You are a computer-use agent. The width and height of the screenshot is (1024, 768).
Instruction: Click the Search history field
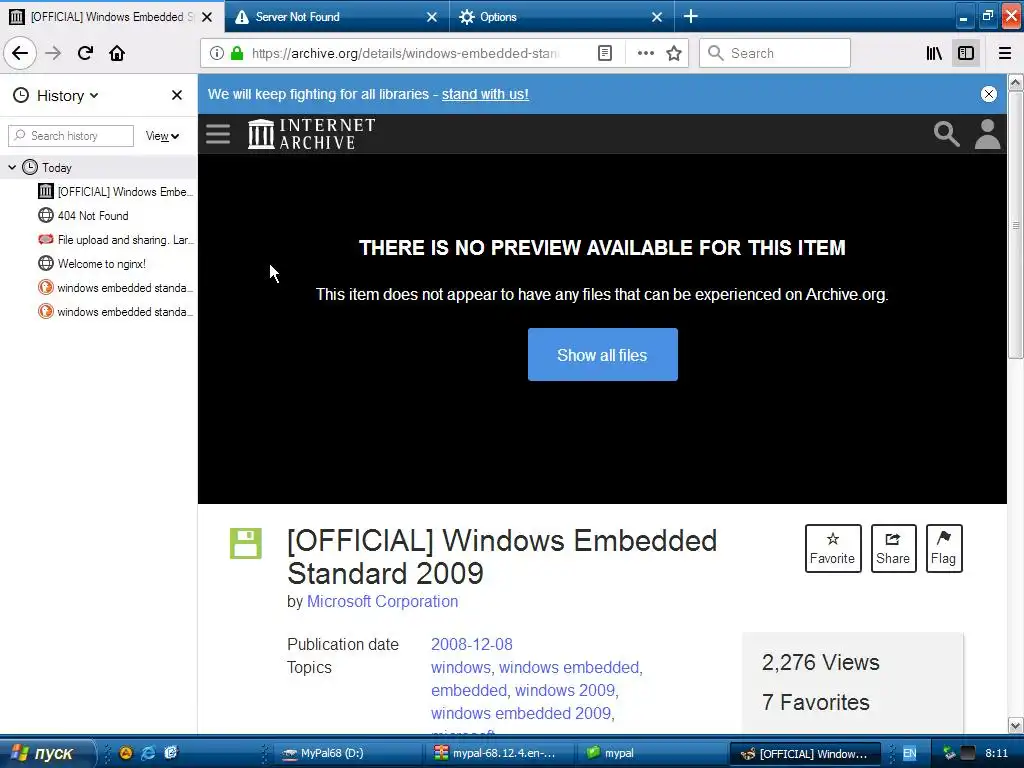(x=71, y=136)
